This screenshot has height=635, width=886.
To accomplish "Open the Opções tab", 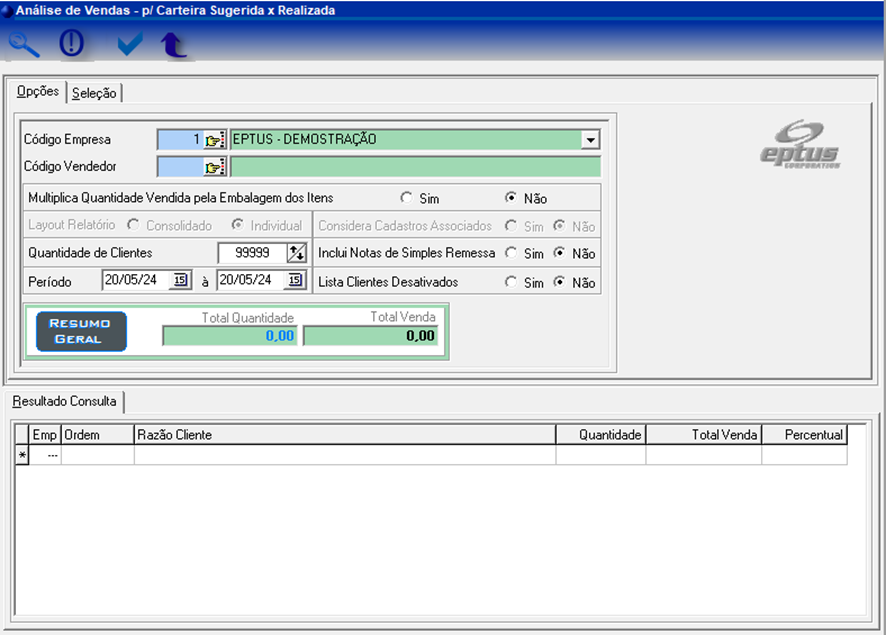I will coord(38,92).
